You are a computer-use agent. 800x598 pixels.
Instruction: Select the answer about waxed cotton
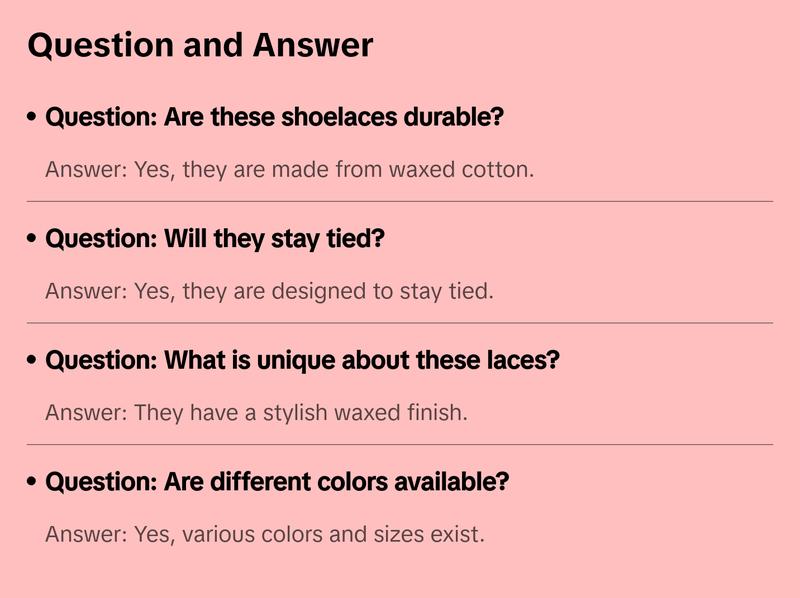tap(289, 169)
